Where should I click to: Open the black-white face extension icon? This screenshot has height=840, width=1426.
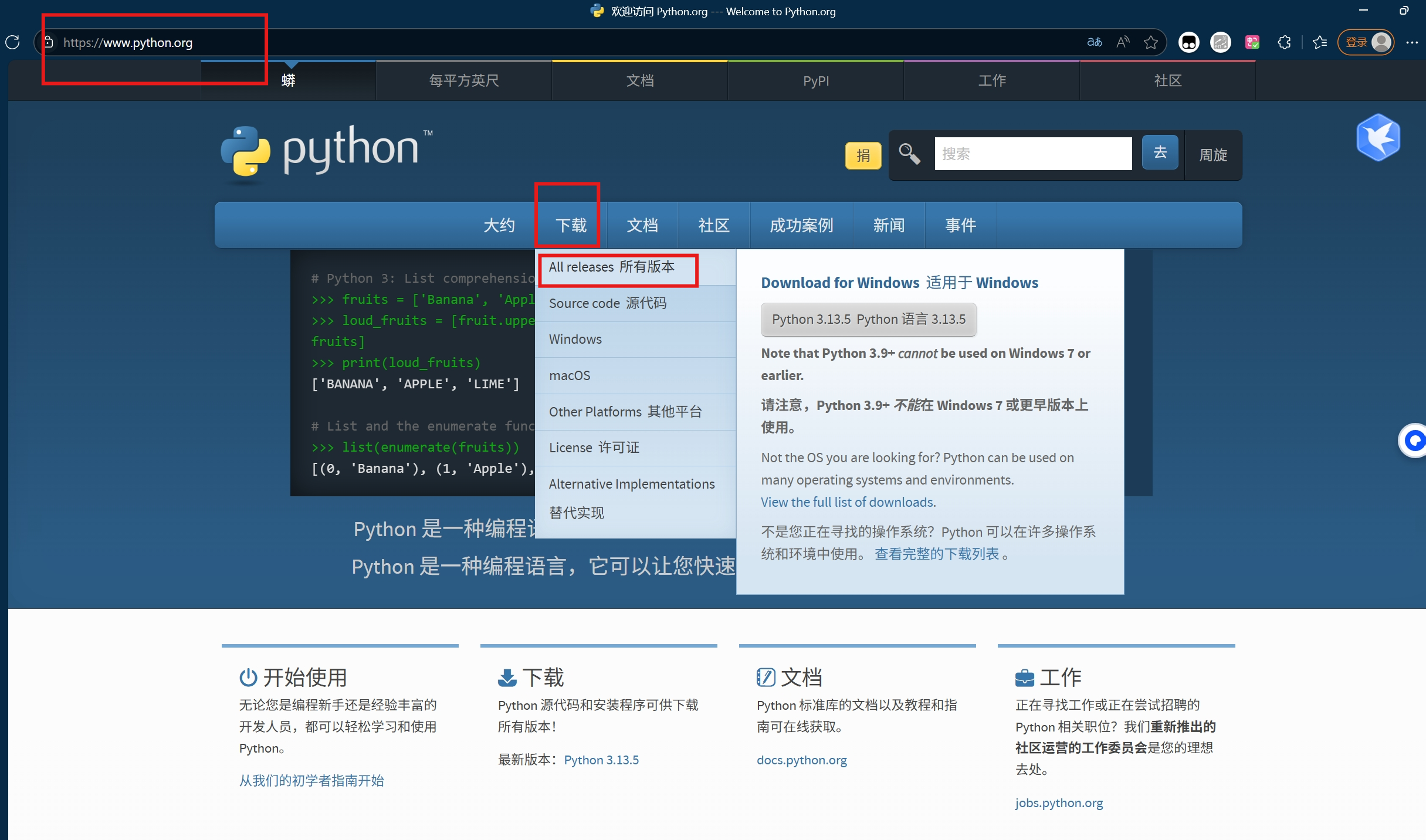[1189, 42]
